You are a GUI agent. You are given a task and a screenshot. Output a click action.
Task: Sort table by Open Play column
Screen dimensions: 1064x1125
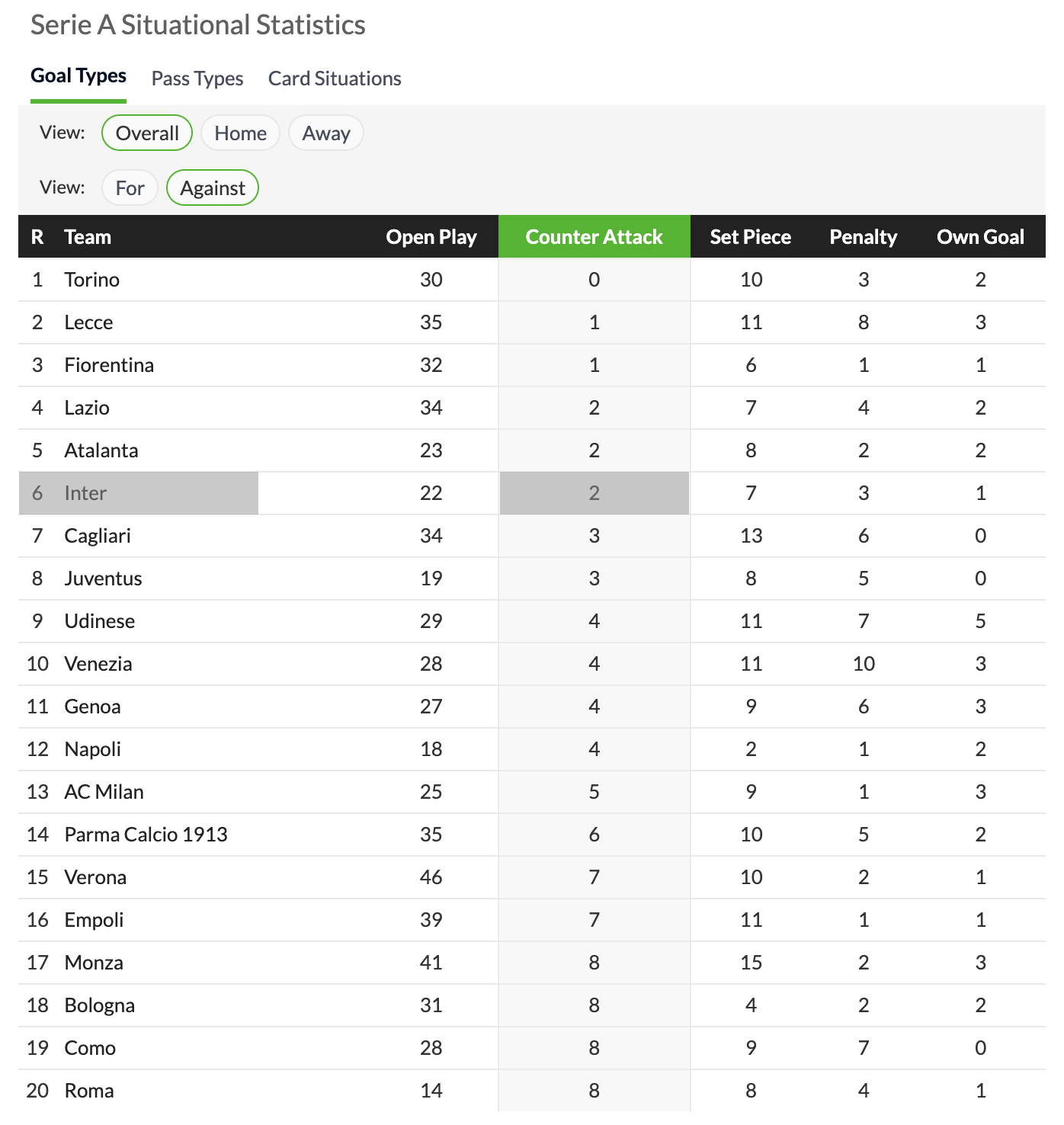point(431,237)
